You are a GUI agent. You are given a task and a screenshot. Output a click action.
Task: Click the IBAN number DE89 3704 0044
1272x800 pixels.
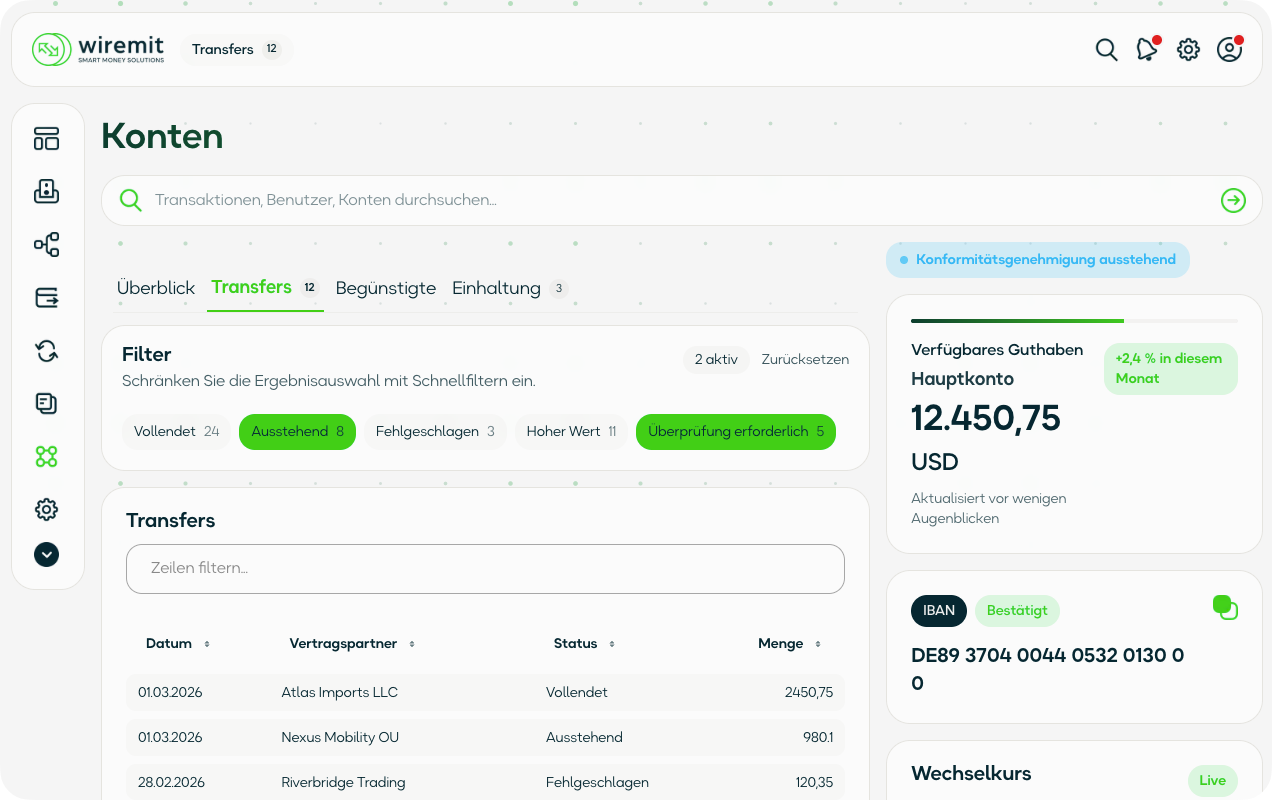(x=1048, y=669)
